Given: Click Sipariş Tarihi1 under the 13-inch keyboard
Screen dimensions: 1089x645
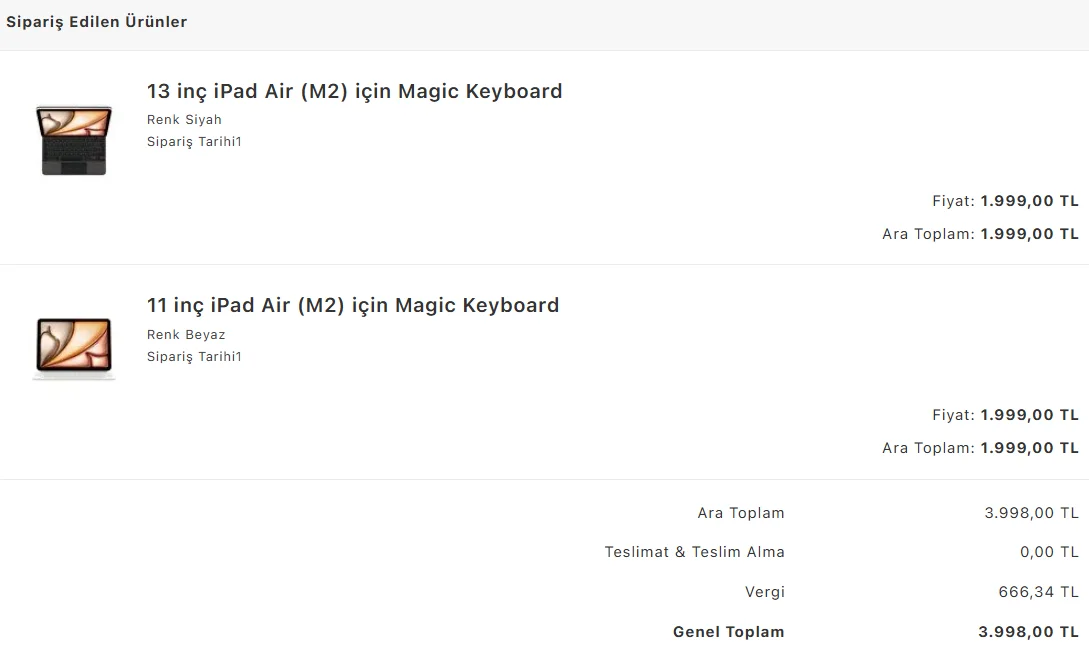Looking at the screenshot, I should pos(194,142).
